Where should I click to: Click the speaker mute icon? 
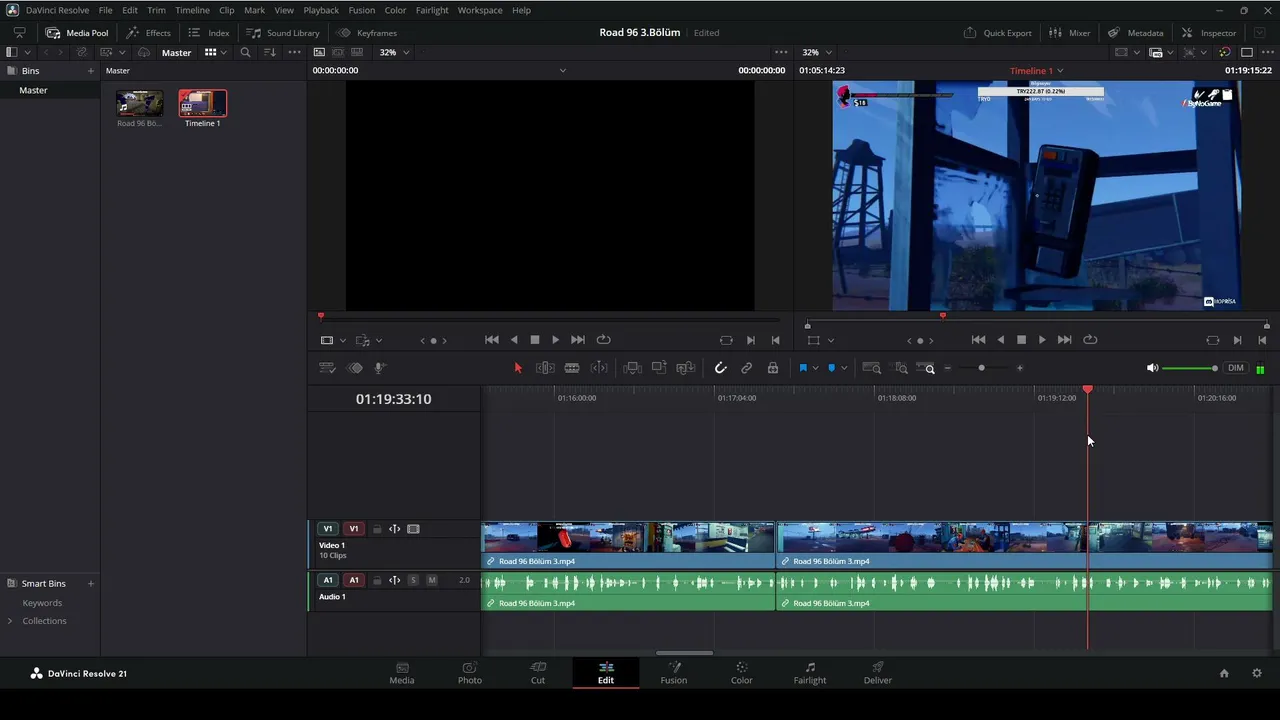[1152, 368]
